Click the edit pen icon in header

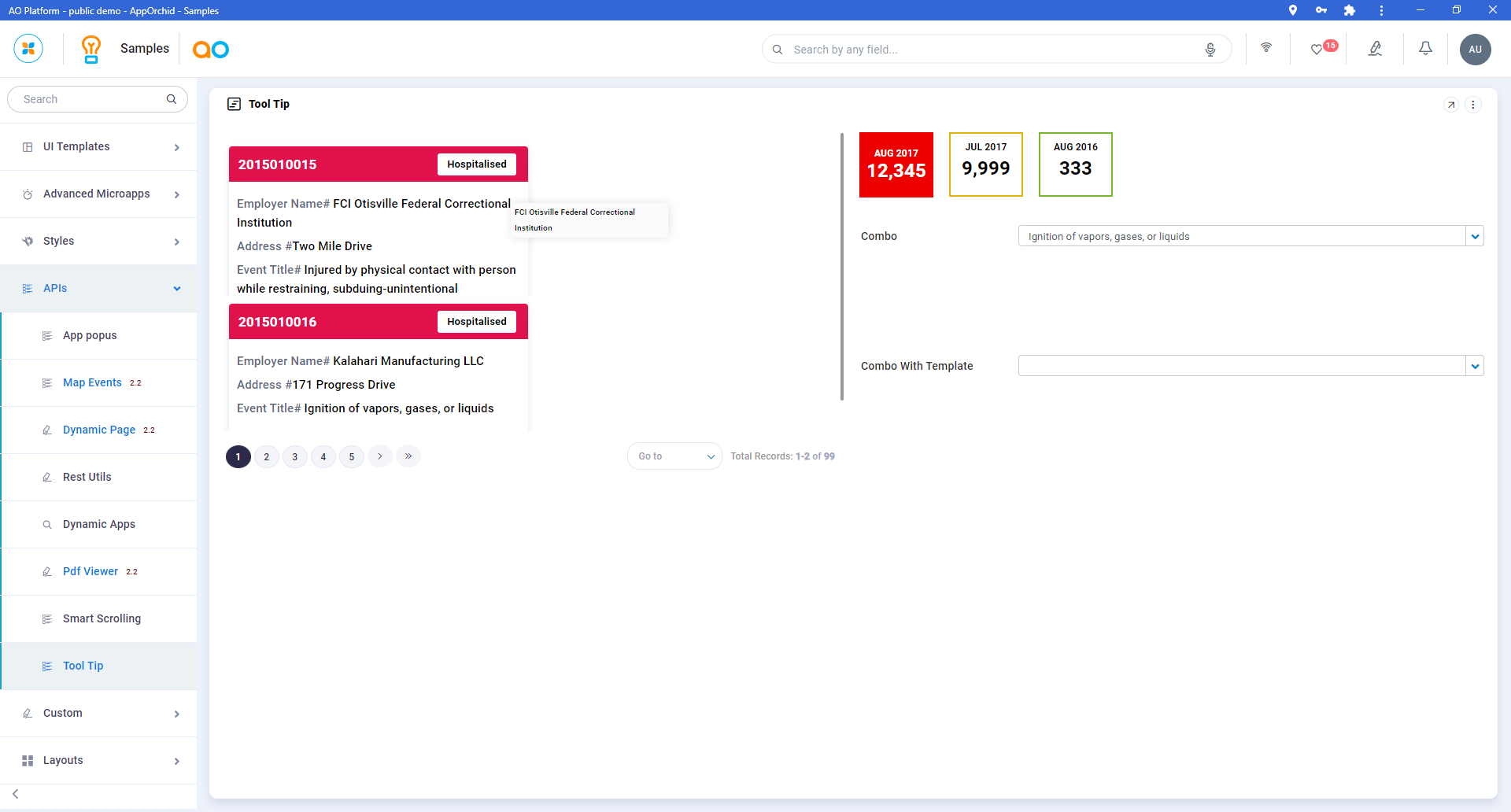coord(1375,49)
